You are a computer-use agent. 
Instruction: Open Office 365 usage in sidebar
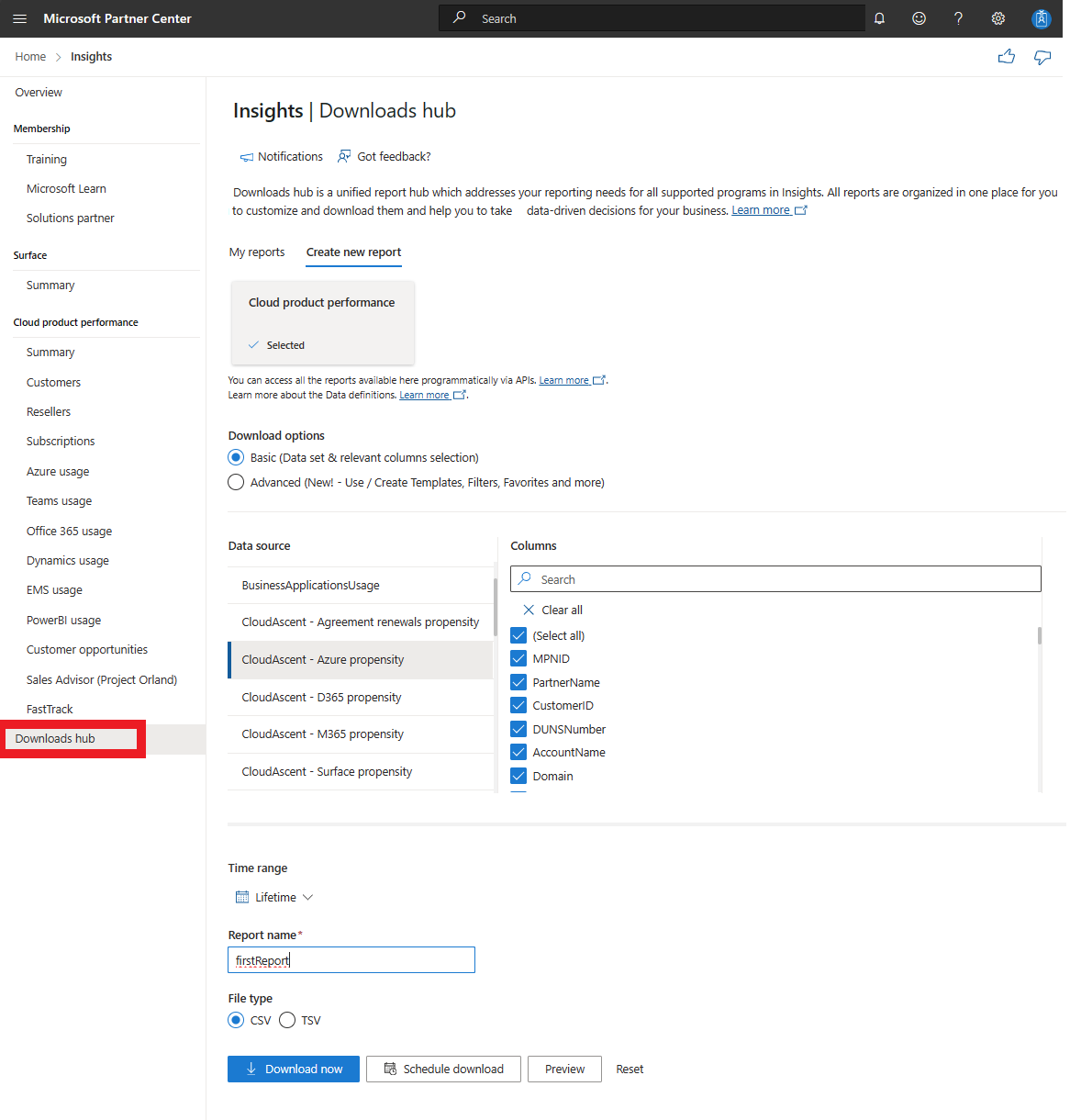tap(69, 532)
